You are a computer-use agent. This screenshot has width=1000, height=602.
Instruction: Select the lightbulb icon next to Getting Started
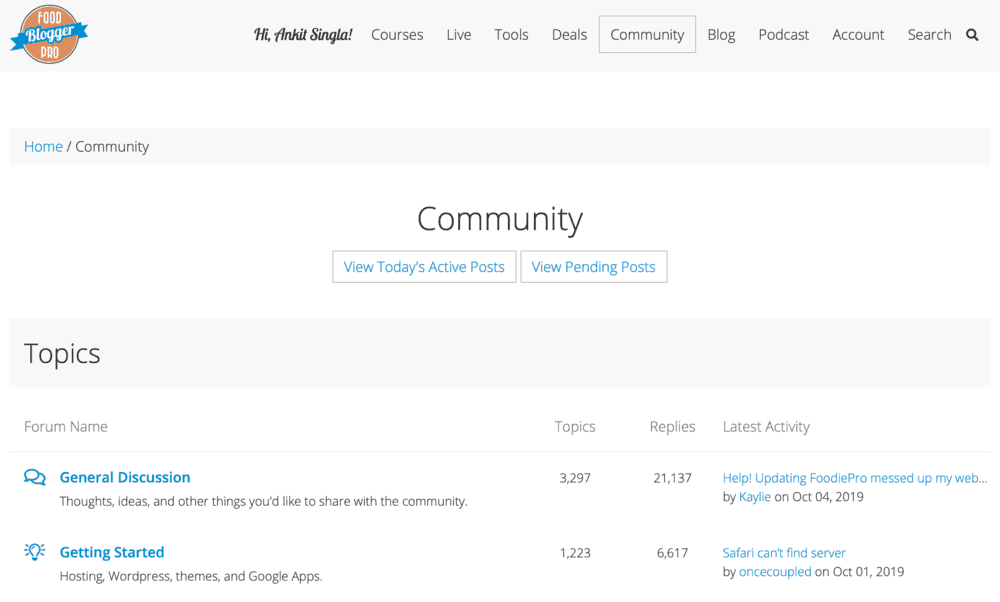pos(34,552)
